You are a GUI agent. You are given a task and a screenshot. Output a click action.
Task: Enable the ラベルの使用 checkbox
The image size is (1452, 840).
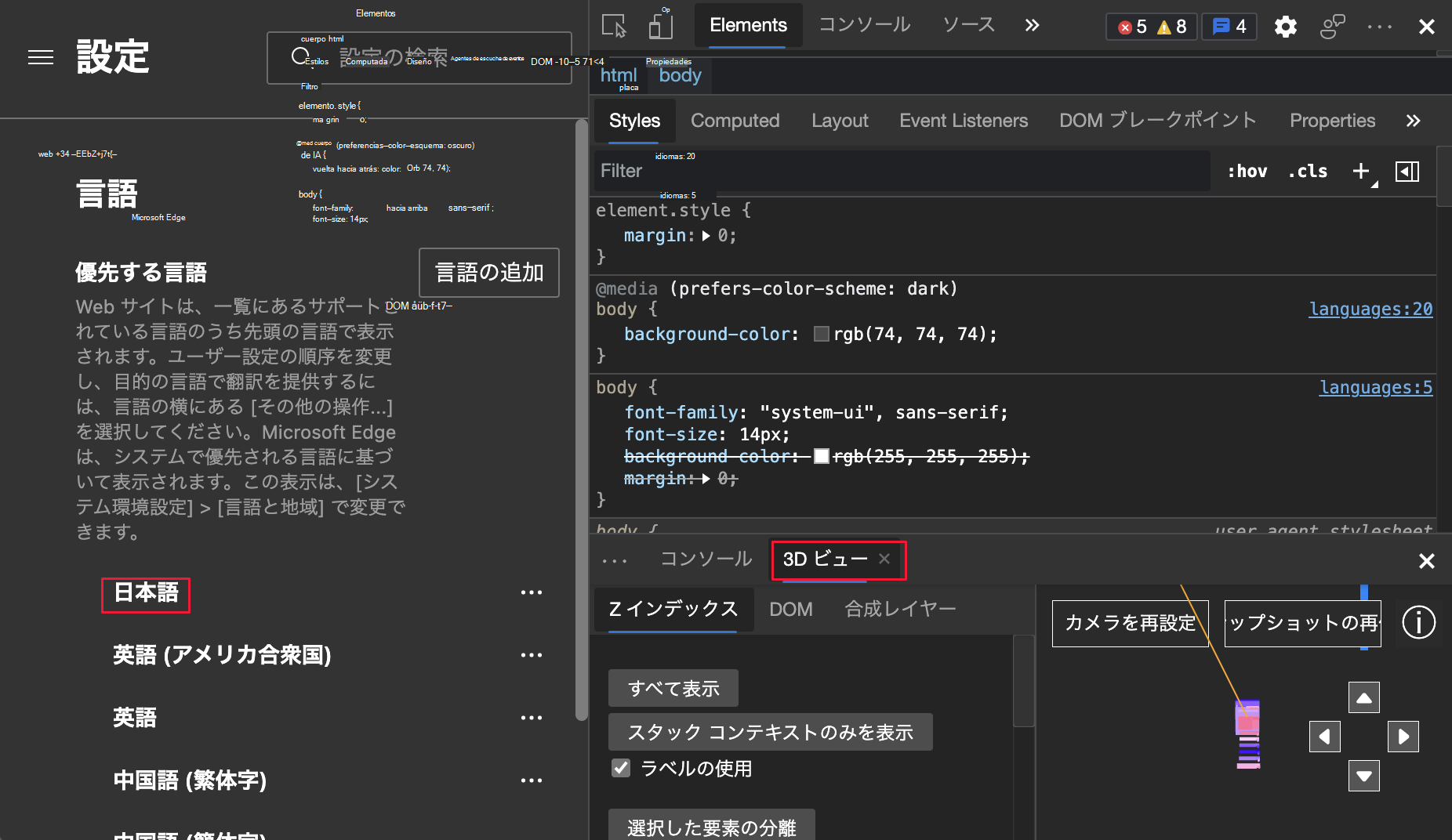pos(621,768)
